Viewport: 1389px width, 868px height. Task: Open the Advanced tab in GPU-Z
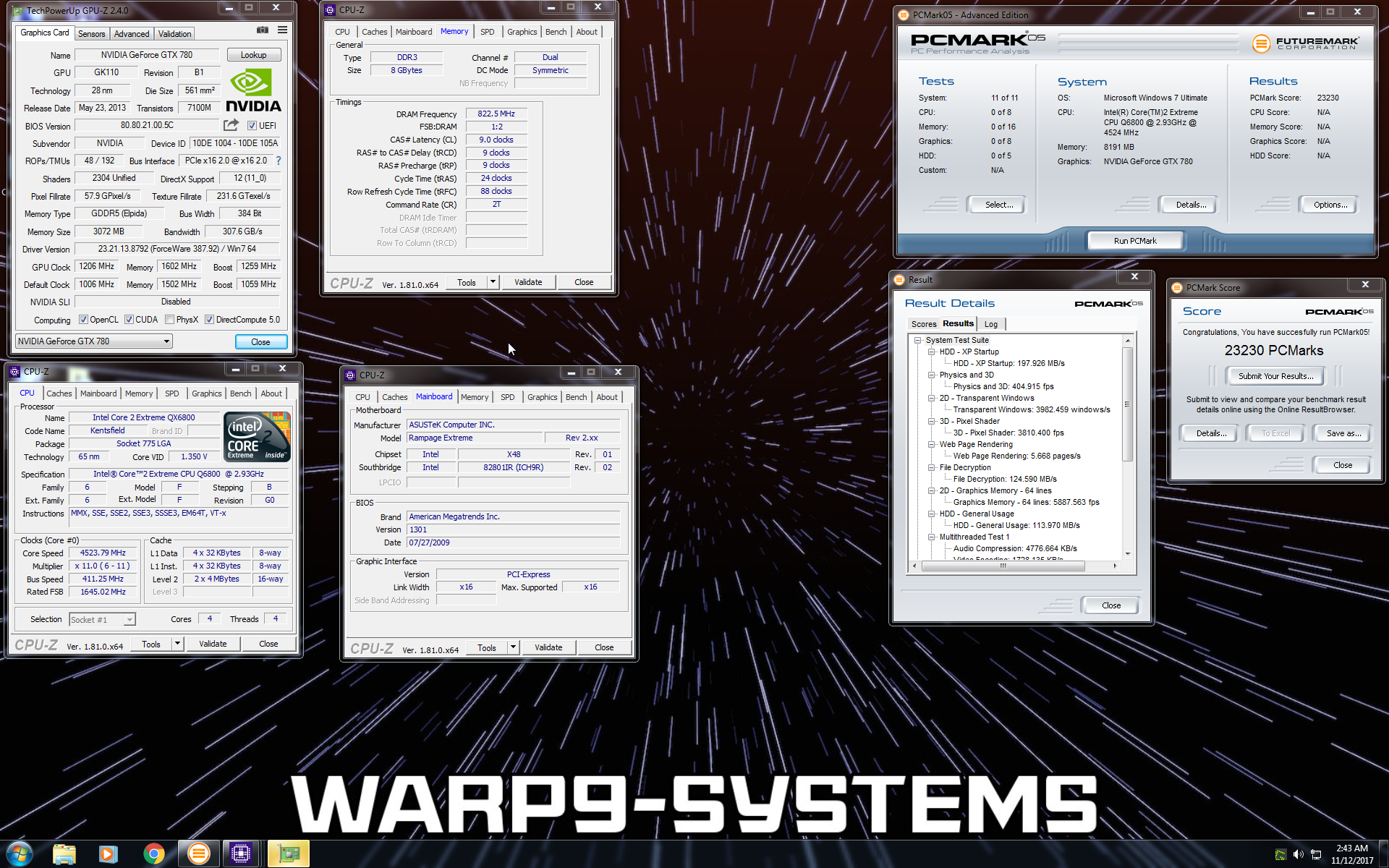pyautogui.click(x=132, y=33)
